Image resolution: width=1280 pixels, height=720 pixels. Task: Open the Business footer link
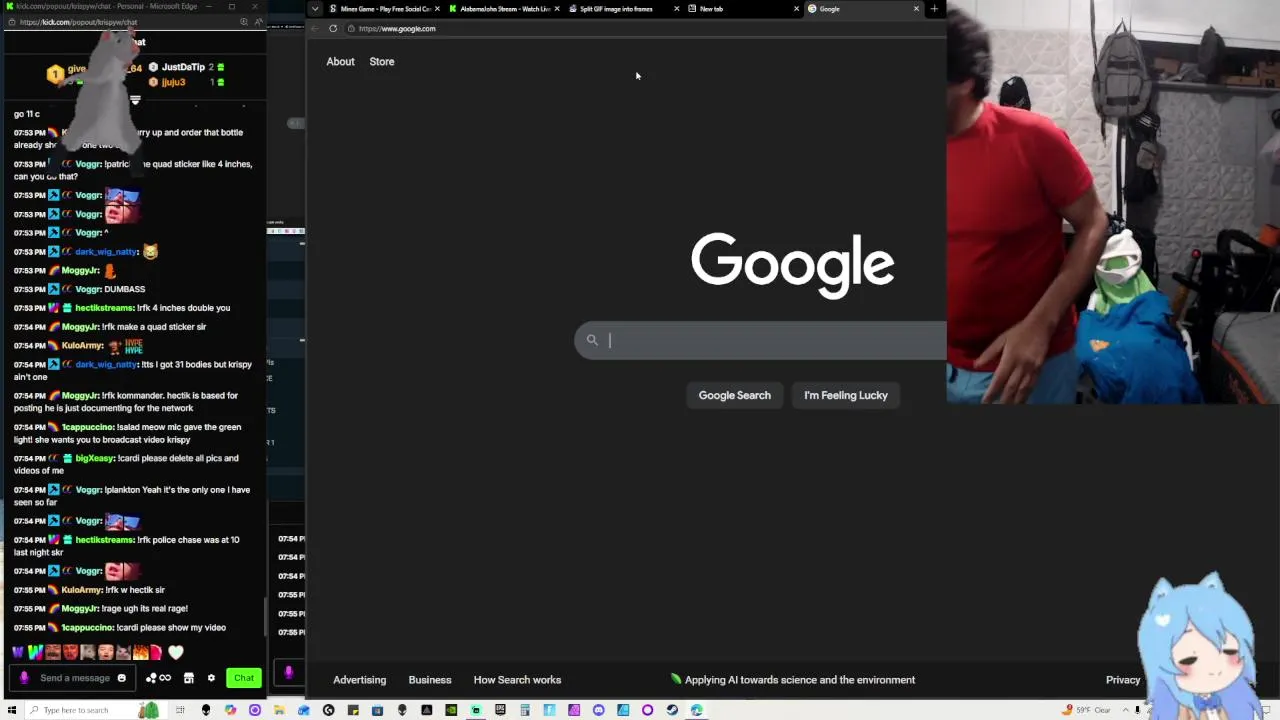430,680
